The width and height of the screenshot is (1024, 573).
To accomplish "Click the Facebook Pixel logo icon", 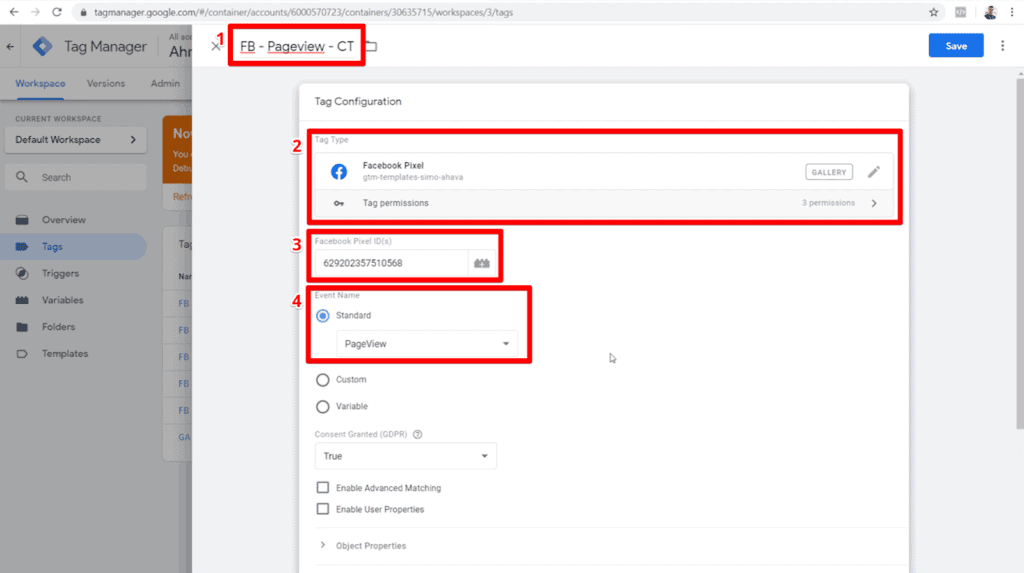I will coord(339,172).
